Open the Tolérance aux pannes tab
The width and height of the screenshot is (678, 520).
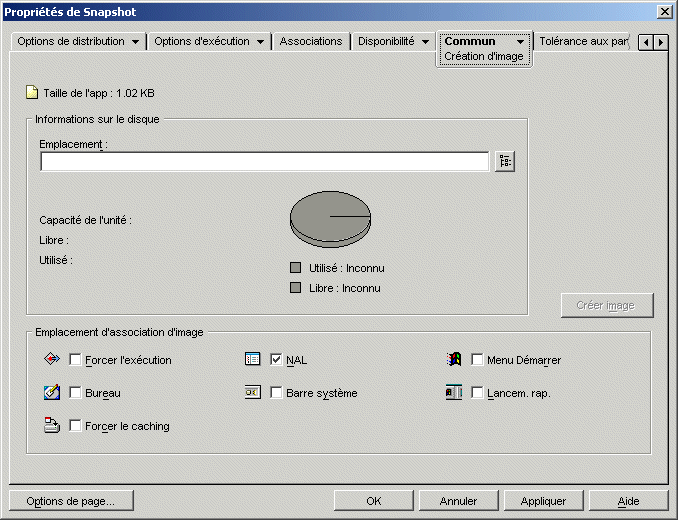click(583, 41)
